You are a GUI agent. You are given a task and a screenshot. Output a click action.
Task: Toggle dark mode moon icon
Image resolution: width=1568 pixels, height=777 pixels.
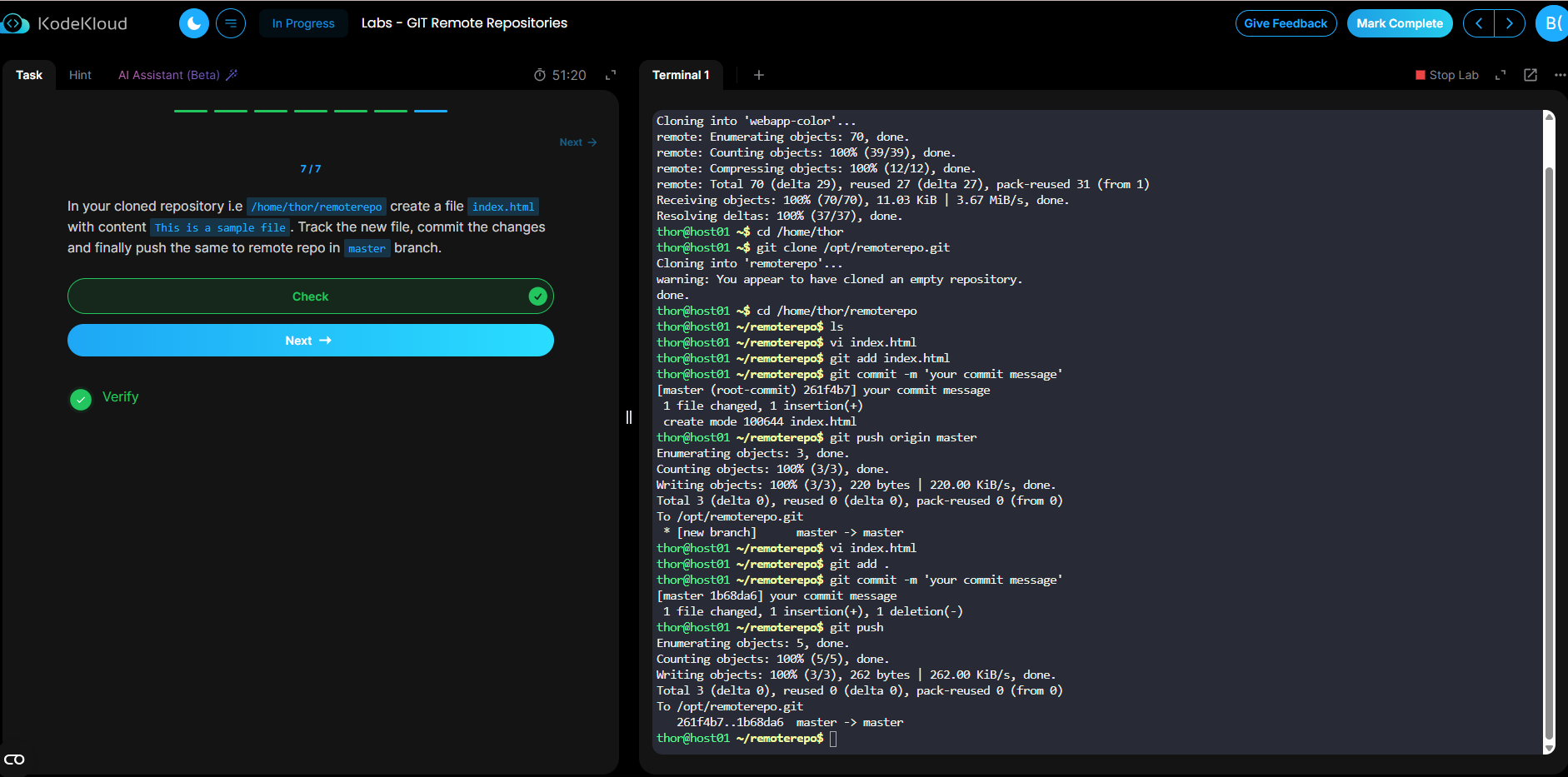coord(194,23)
